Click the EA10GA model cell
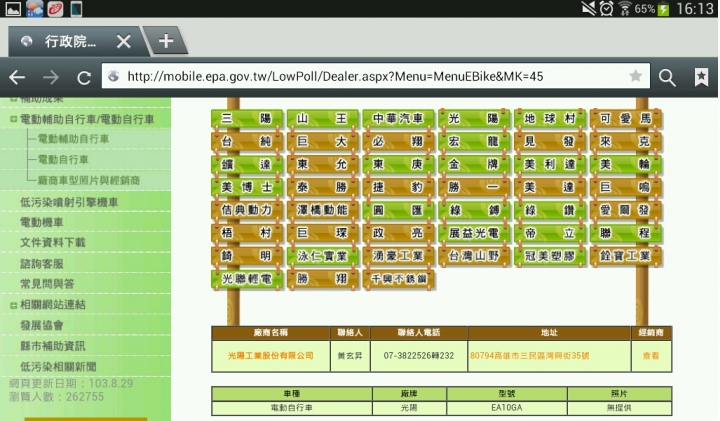The image size is (720, 421). (506, 407)
